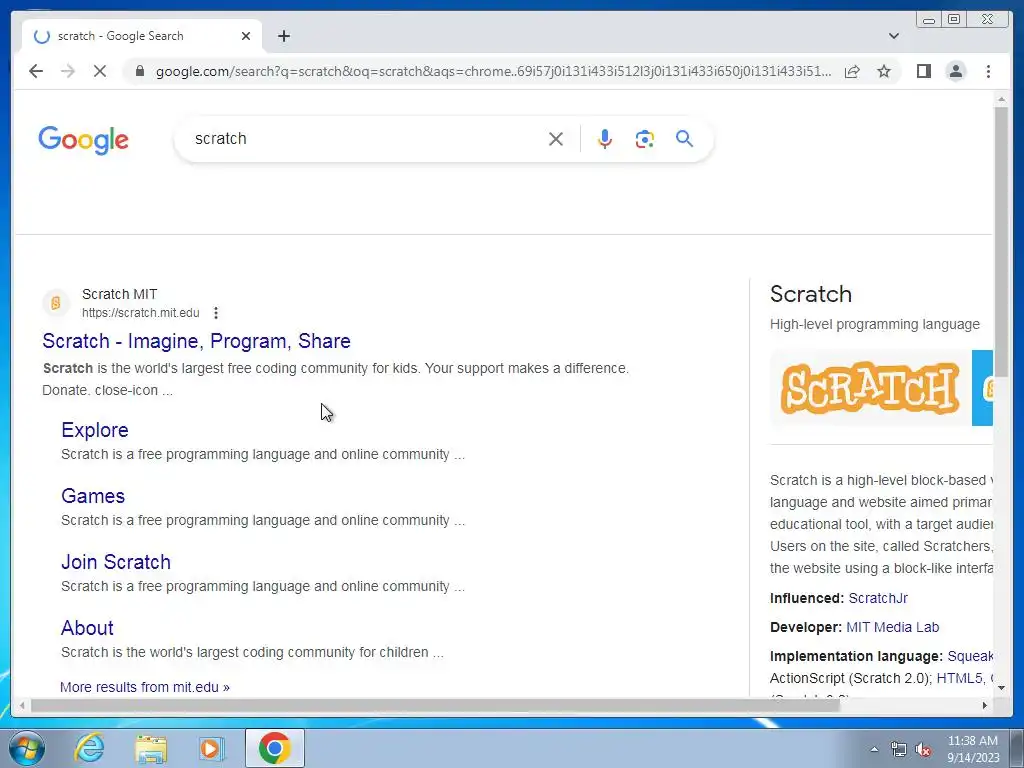Screen dimensions: 1024x768
Task: Open the Explore sitelink
Action: pyautogui.click(x=95, y=430)
